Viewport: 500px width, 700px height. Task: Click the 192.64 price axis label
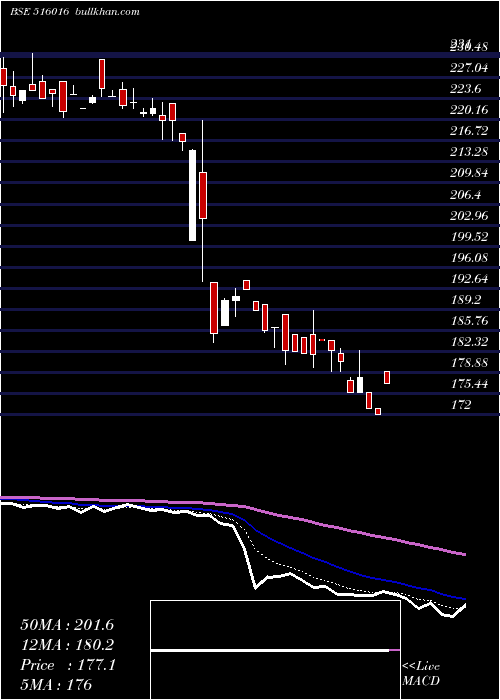[x=469, y=279]
